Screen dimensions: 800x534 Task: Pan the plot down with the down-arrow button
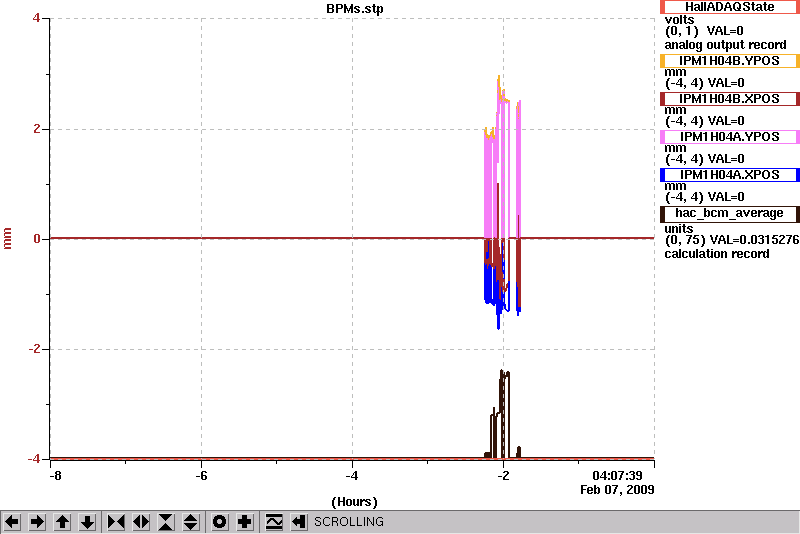pos(87,522)
